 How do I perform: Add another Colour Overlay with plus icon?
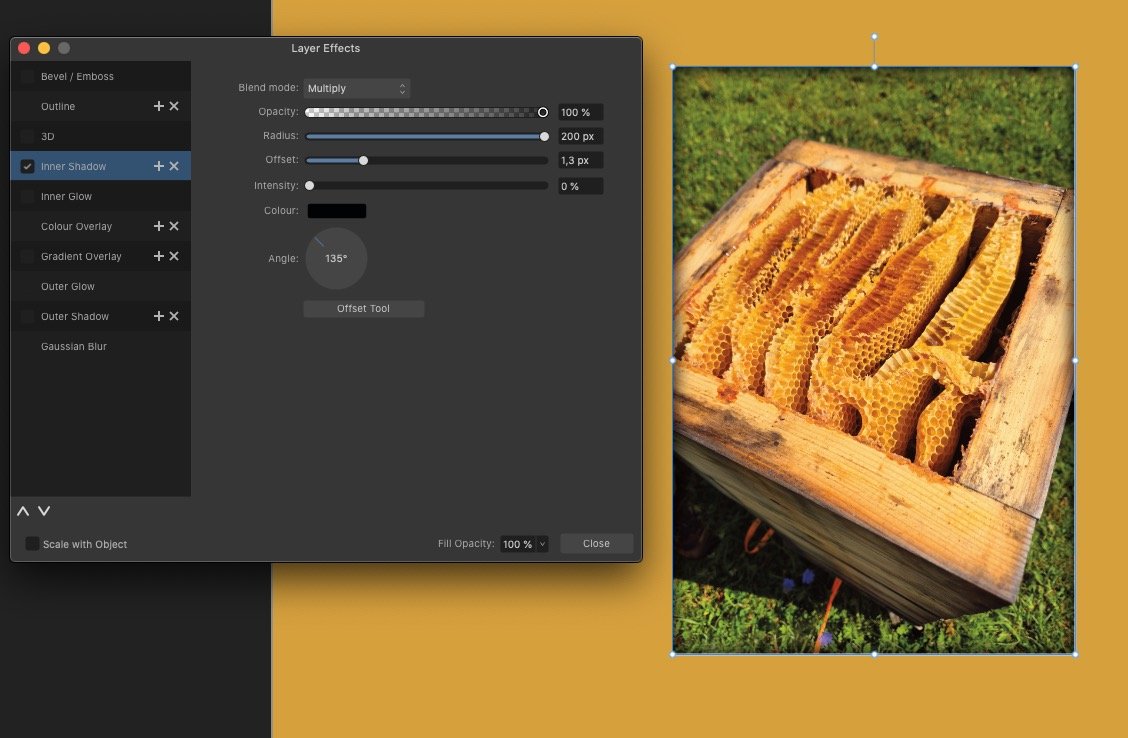click(159, 226)
